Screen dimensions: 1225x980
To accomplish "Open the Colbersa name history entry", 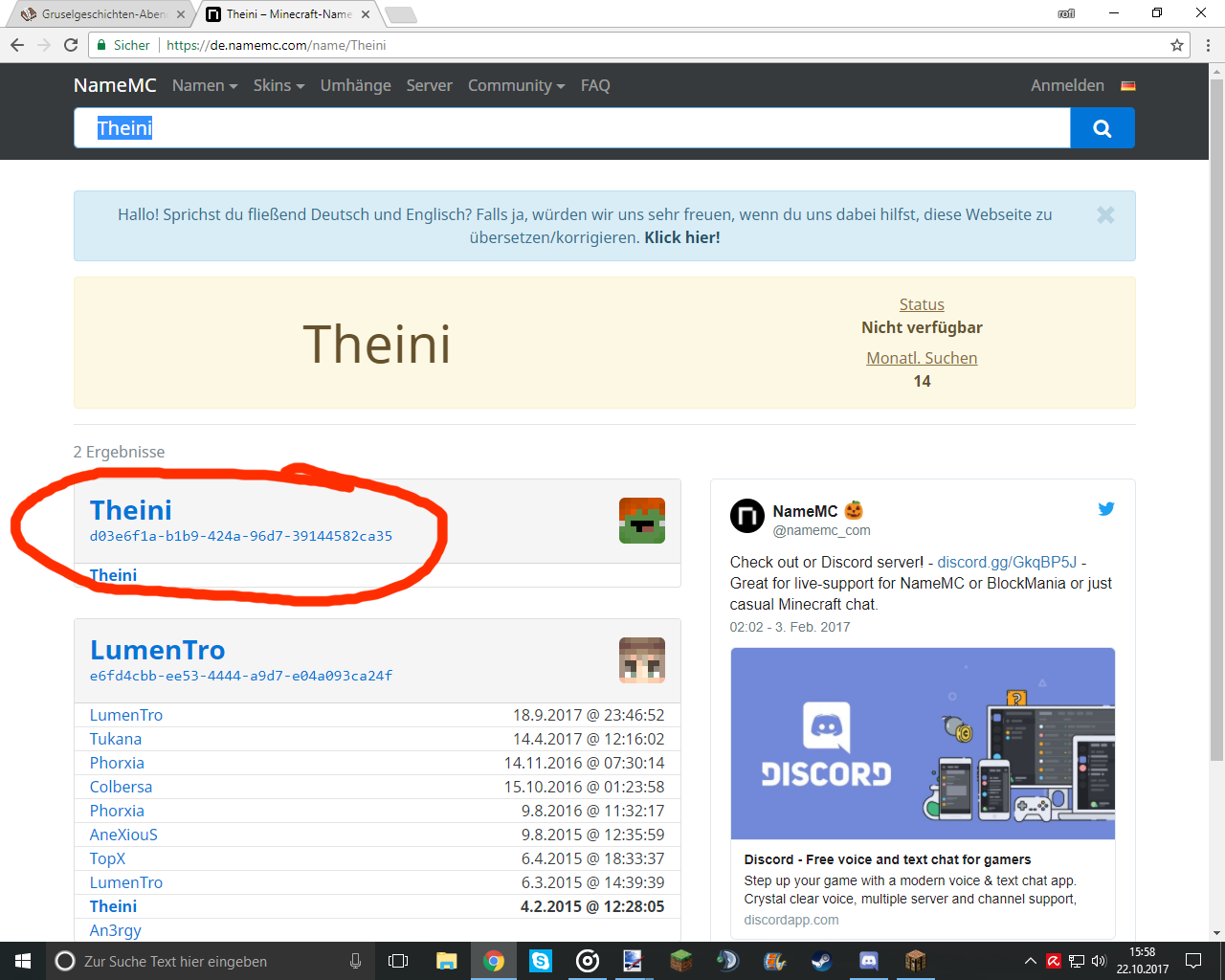I will (x=121, y=787).
